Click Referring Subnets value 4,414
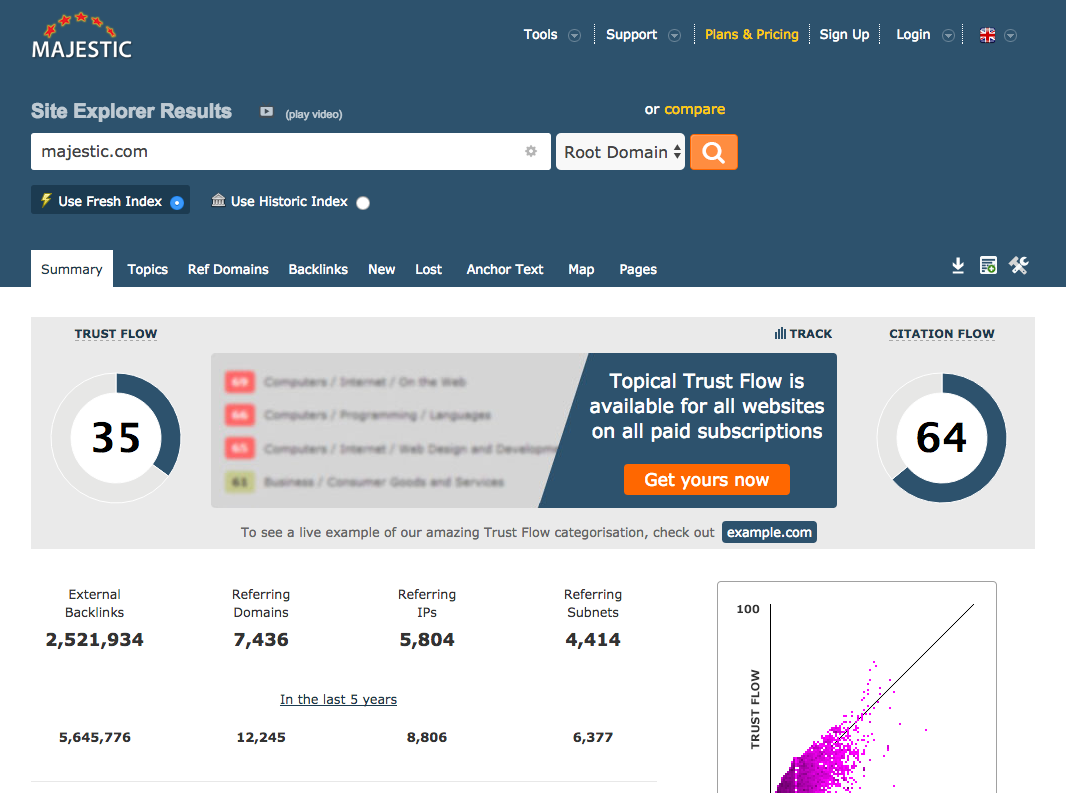 (593, 639)
